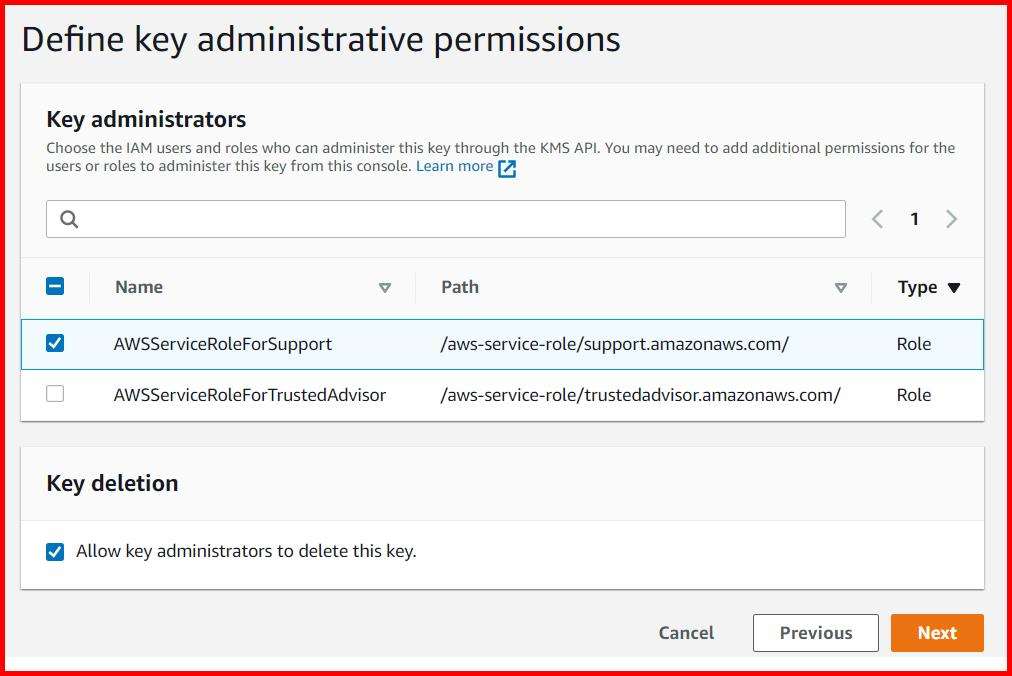Toggle the select-all checkbox in the table header
1012x676 pixels.
[55, 286]
